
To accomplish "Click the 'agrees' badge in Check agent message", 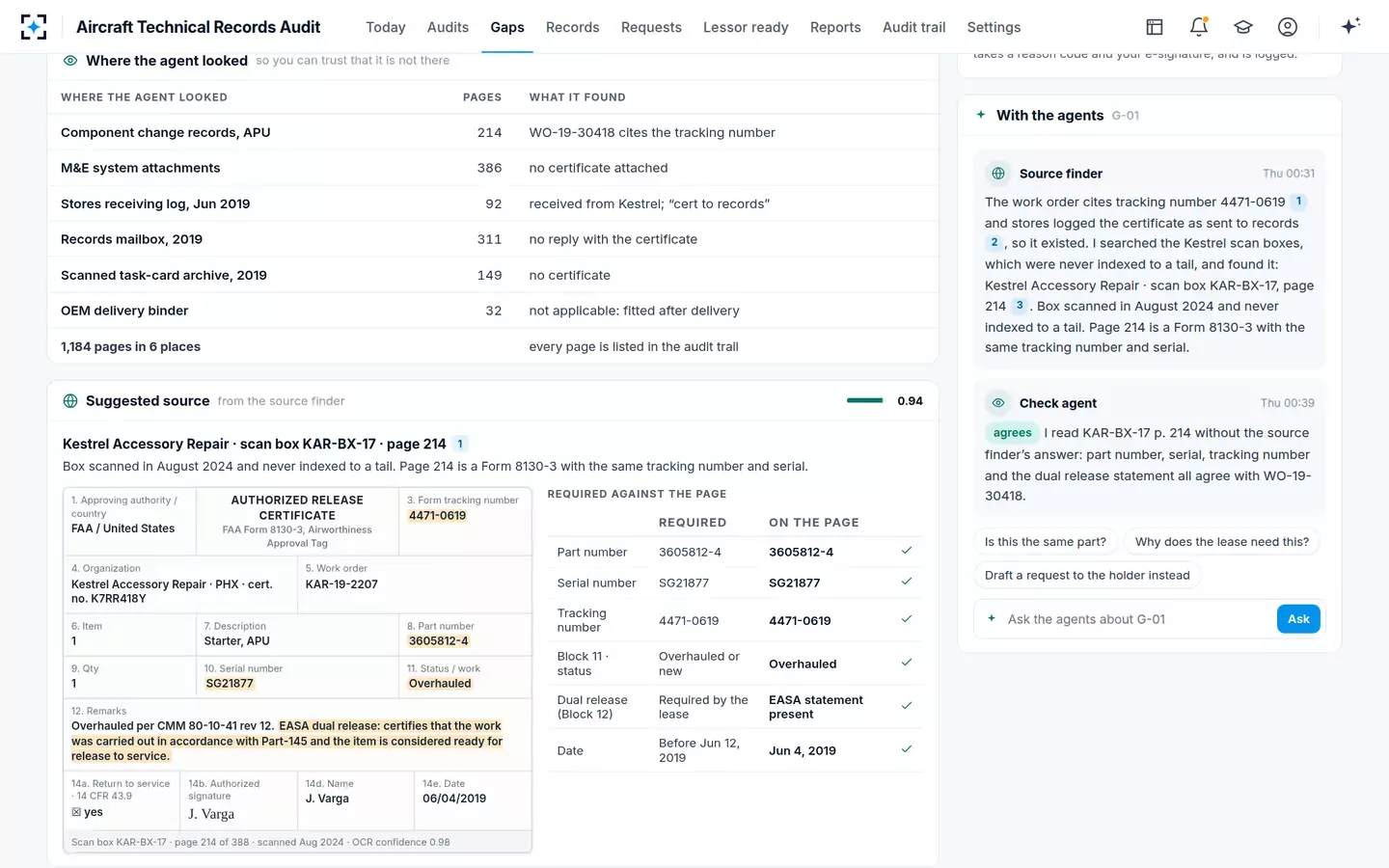I will [x=1012, y=433].
